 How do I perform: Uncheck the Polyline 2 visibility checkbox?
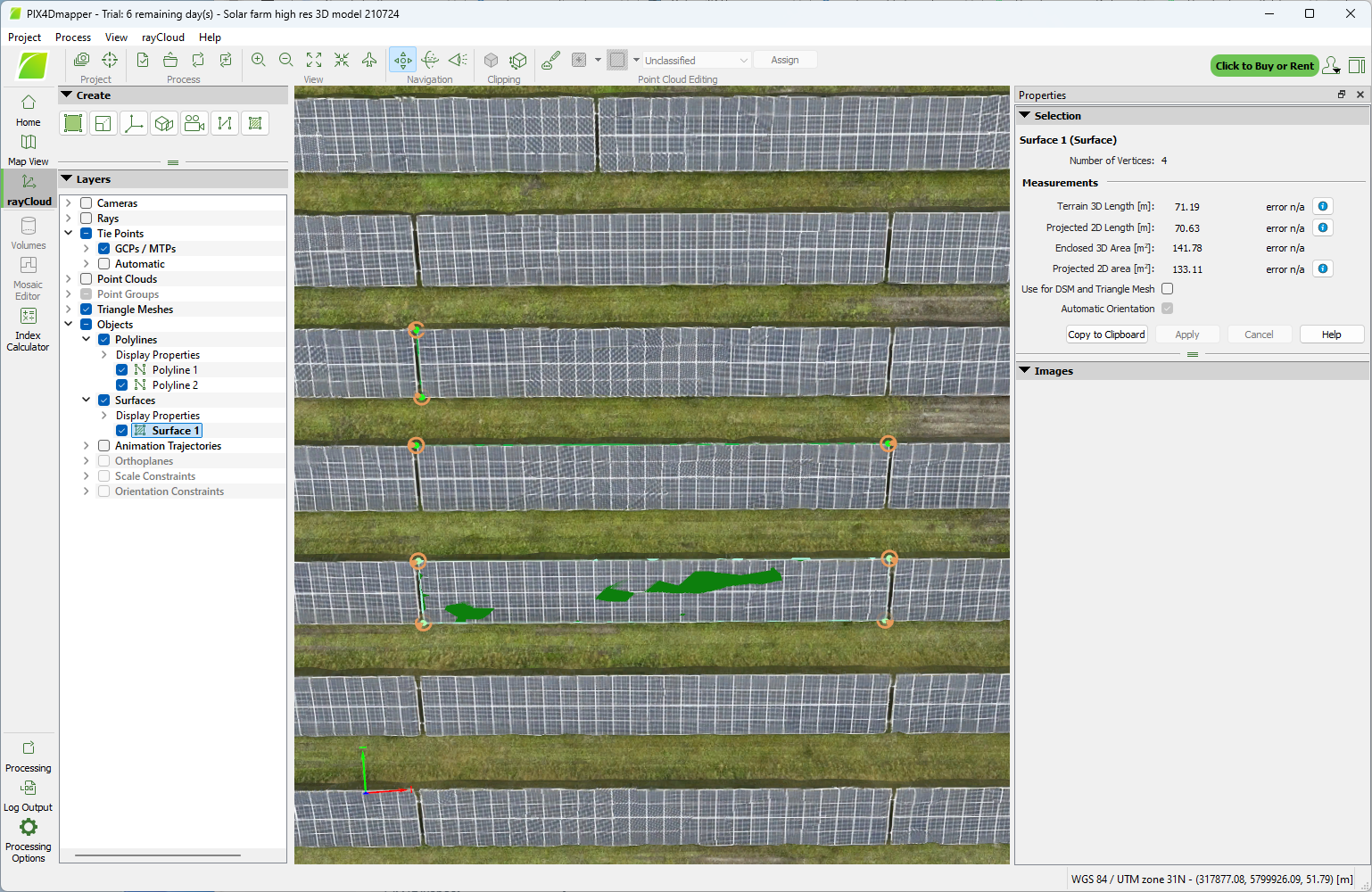(x=122, y=385)
